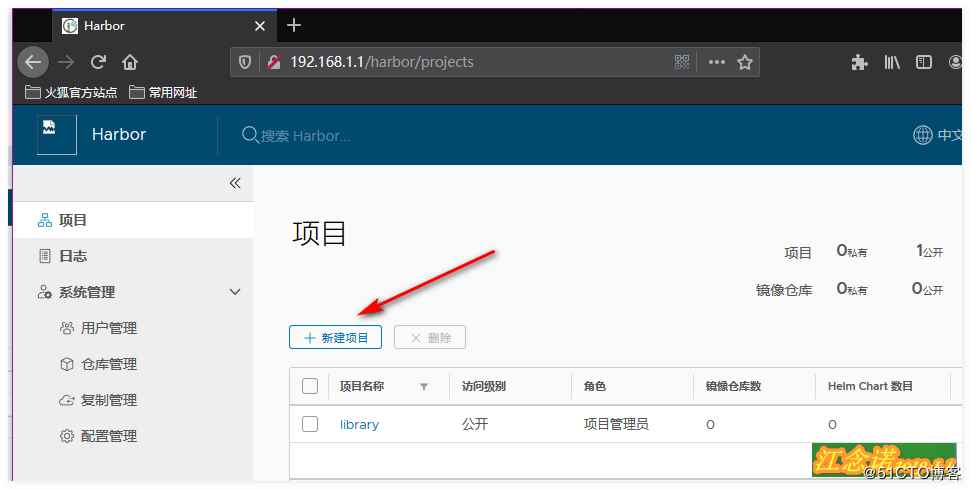Open a new browser tab
This screenshot has width=971, height=490.
click(294, 25)
